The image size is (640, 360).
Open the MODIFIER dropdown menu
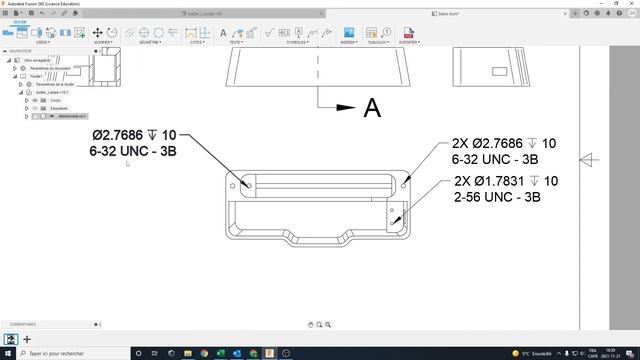[103, 42]
